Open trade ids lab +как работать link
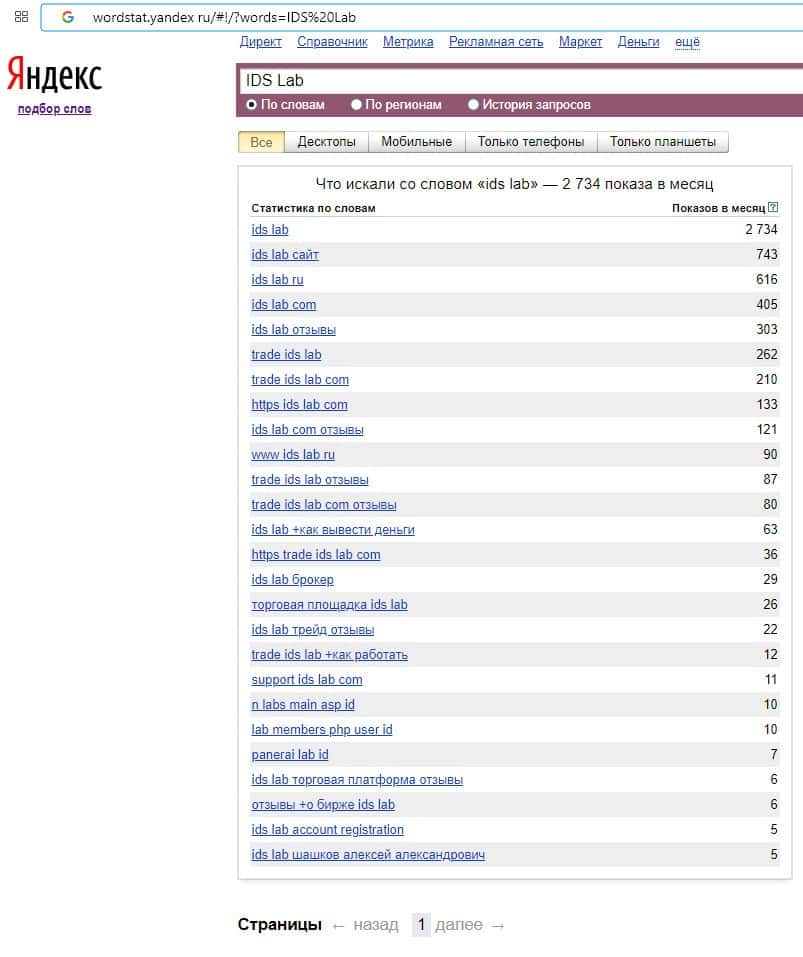 (329, 655)
